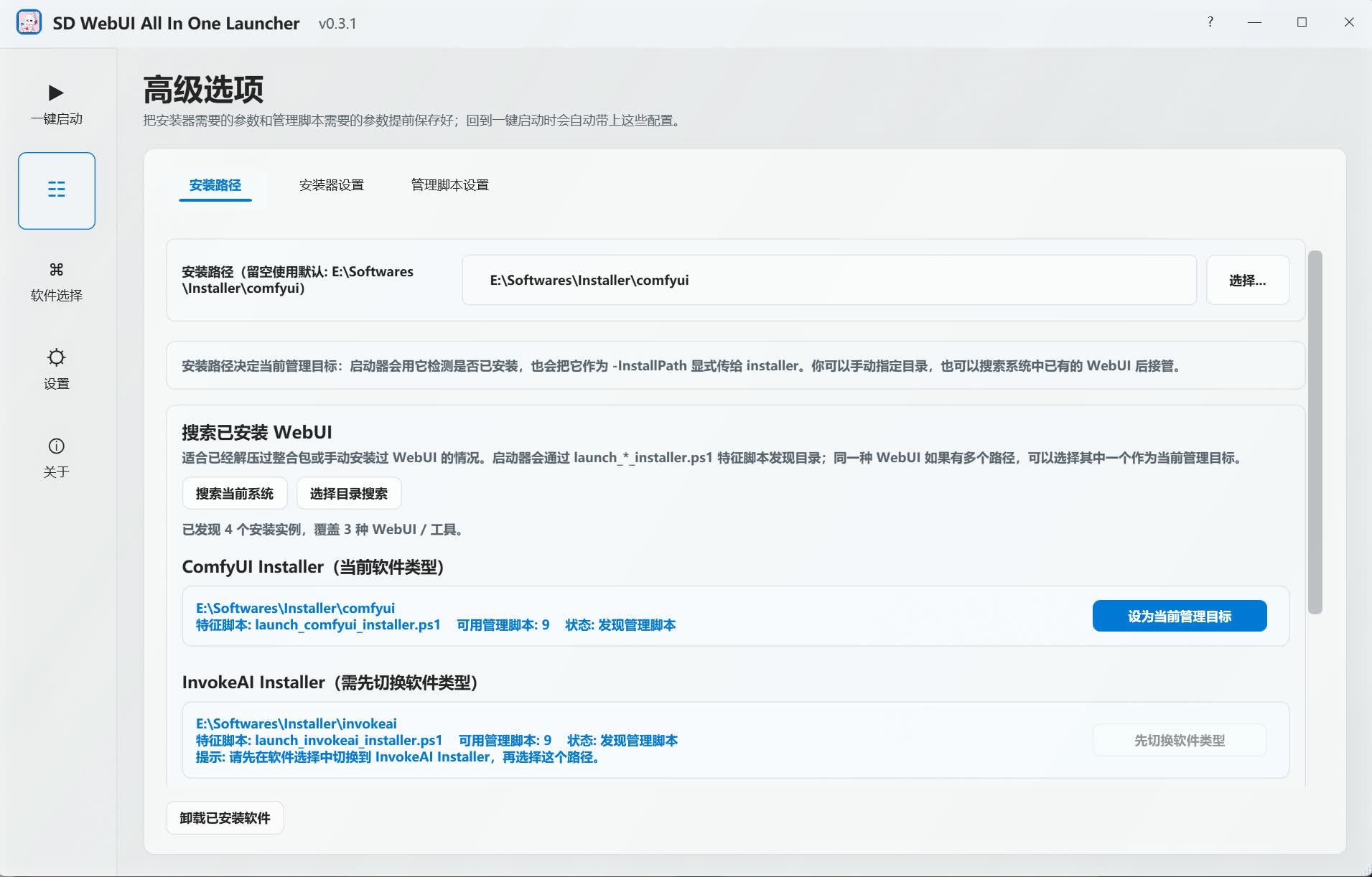Click the 搜索当前系统 button
1372x877 pixels.
click(x=234, y=494)
